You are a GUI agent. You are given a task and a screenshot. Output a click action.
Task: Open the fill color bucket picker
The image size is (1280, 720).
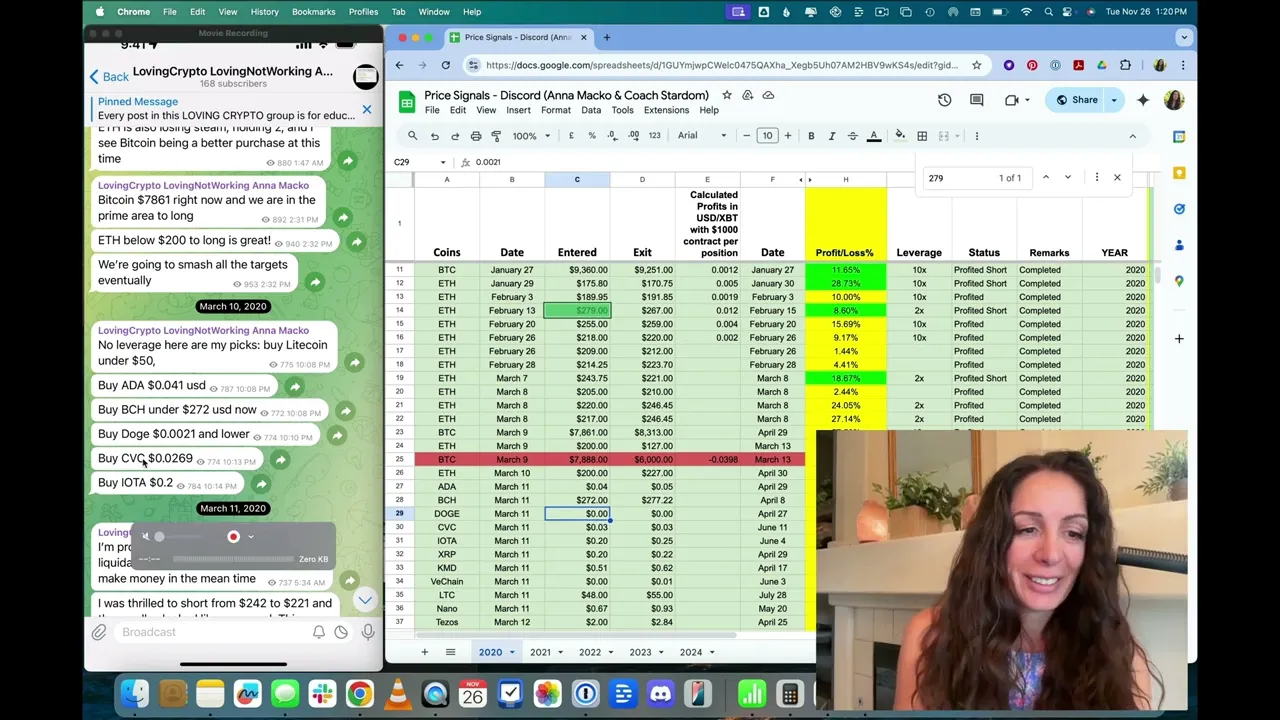pos(900,136)
